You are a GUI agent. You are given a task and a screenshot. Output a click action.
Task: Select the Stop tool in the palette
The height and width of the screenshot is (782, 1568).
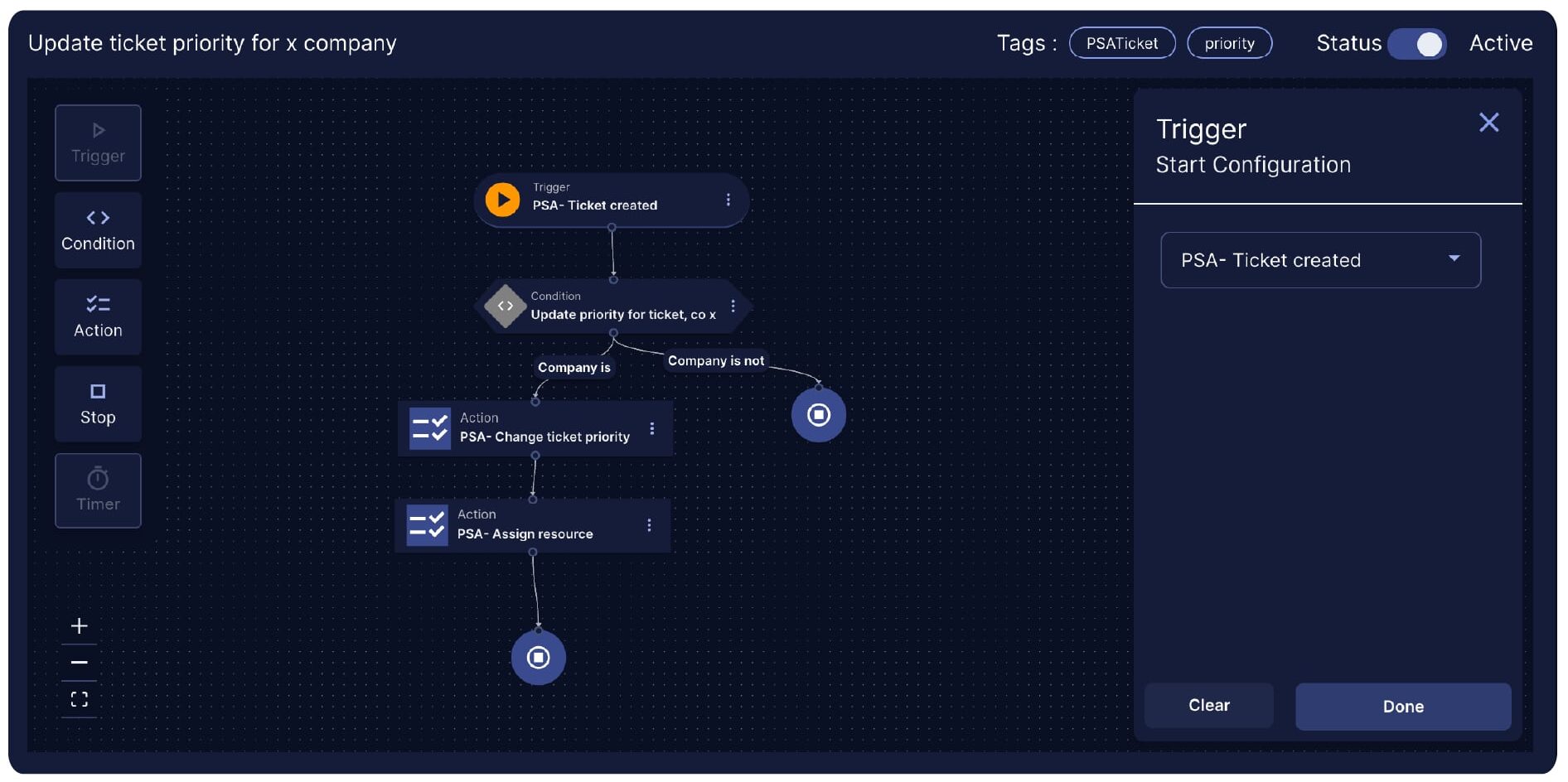tap(98, 404)
